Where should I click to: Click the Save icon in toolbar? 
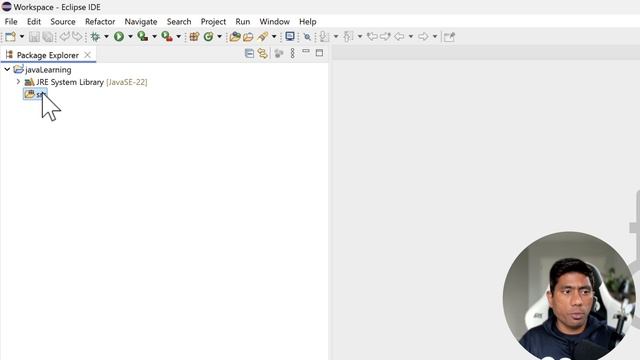tap(34, 37)
